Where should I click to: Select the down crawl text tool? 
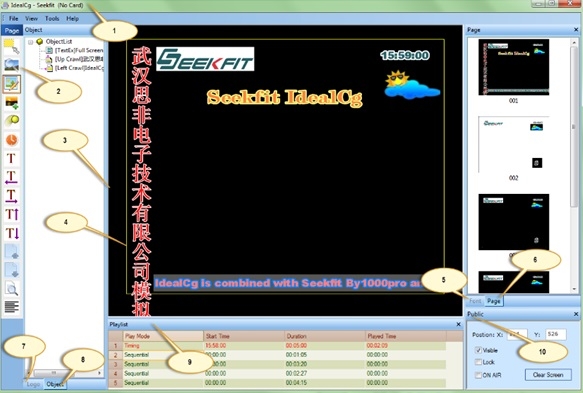12,233
